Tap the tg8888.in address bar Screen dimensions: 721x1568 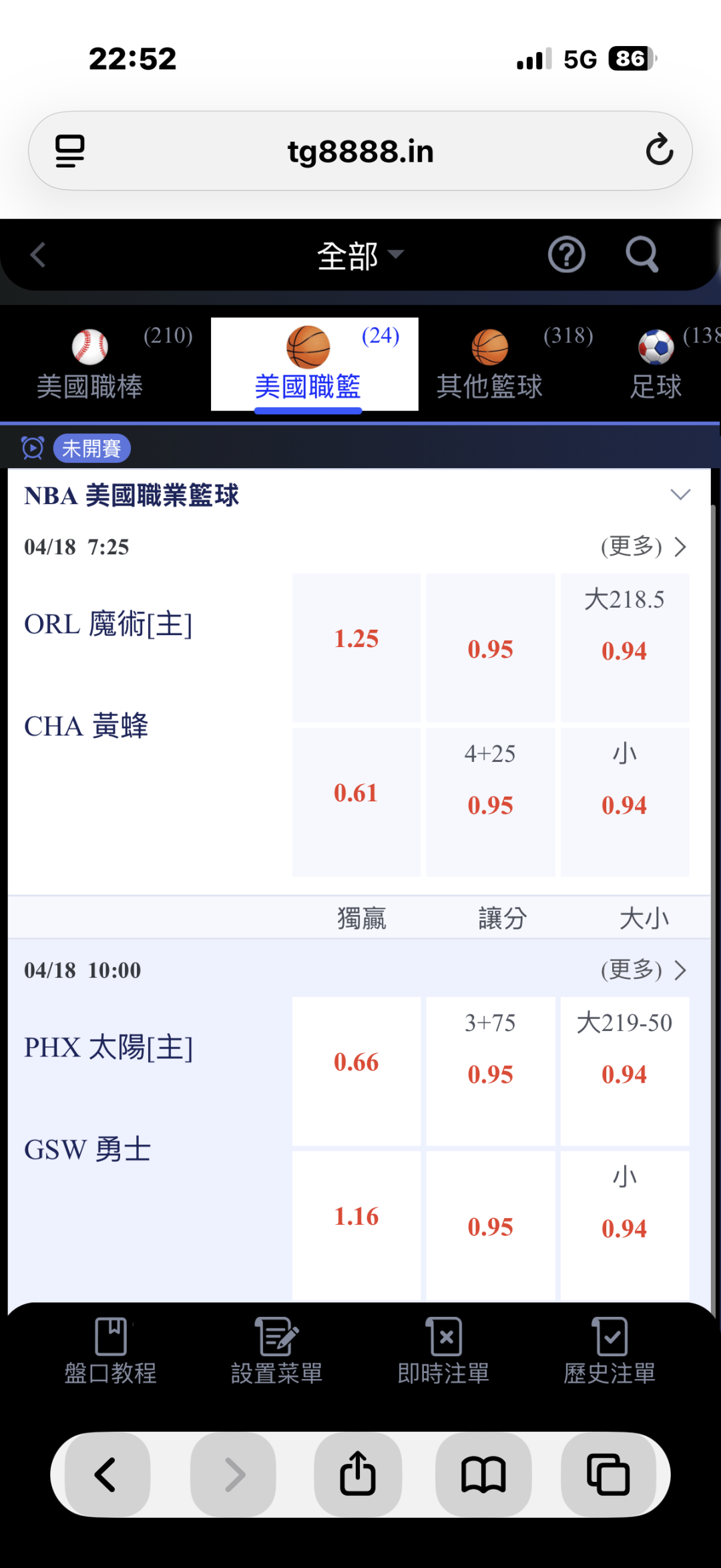[x=360, y=152]
